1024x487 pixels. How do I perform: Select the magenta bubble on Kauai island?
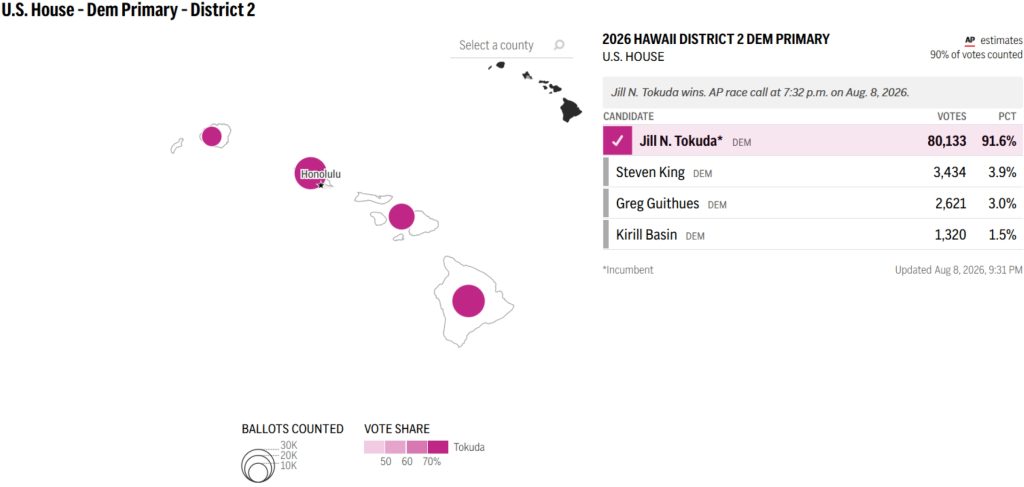pos(212,136)
